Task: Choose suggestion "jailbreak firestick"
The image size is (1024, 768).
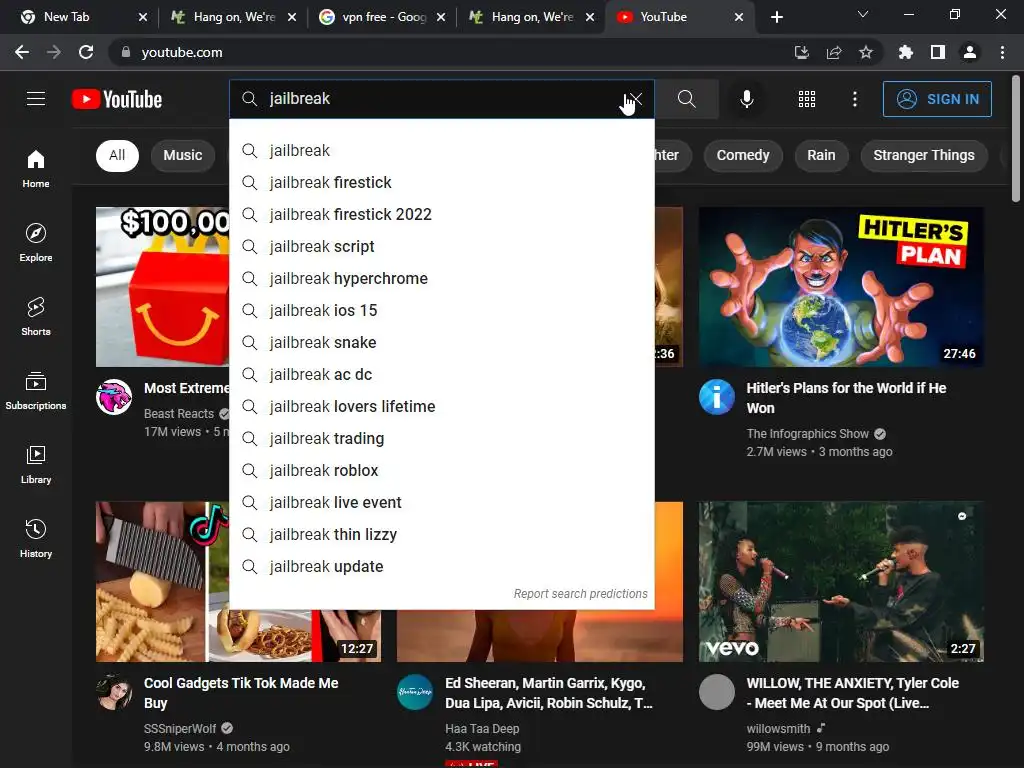Action: coord(441,182)
